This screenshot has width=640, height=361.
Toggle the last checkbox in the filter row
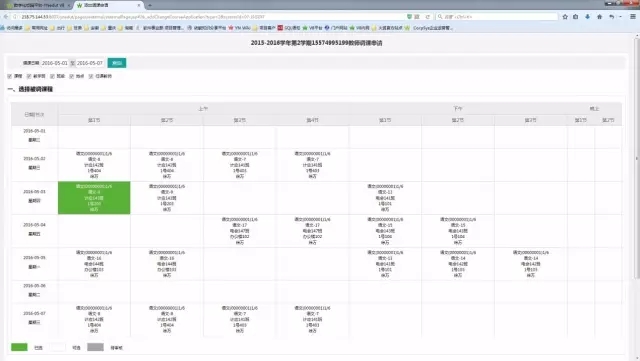[91, 76]
